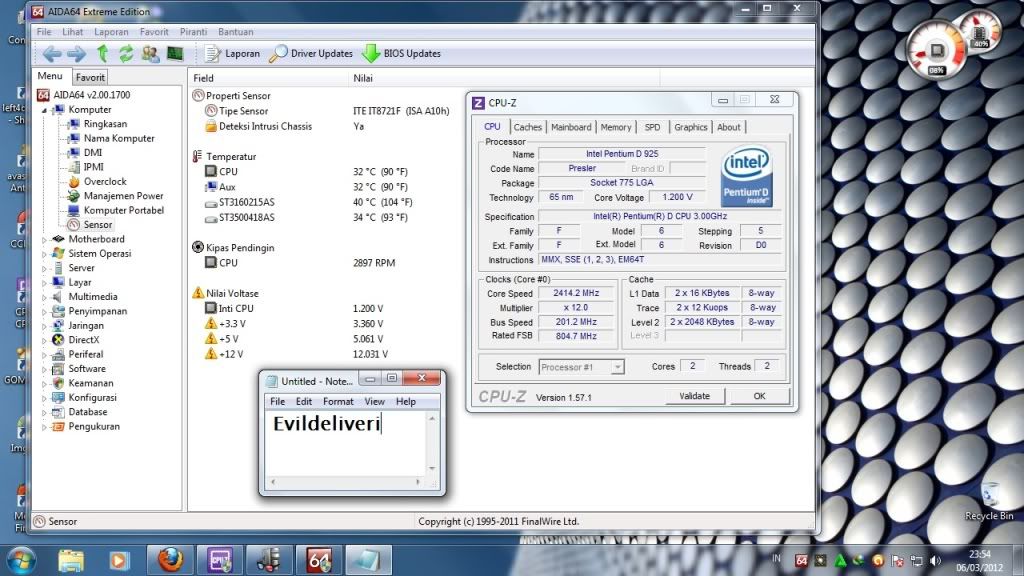The width and height of the screenshot is (1024, 576).
Task: Switch to CPU-Z Memory tab
Action: tap(616, 127)
